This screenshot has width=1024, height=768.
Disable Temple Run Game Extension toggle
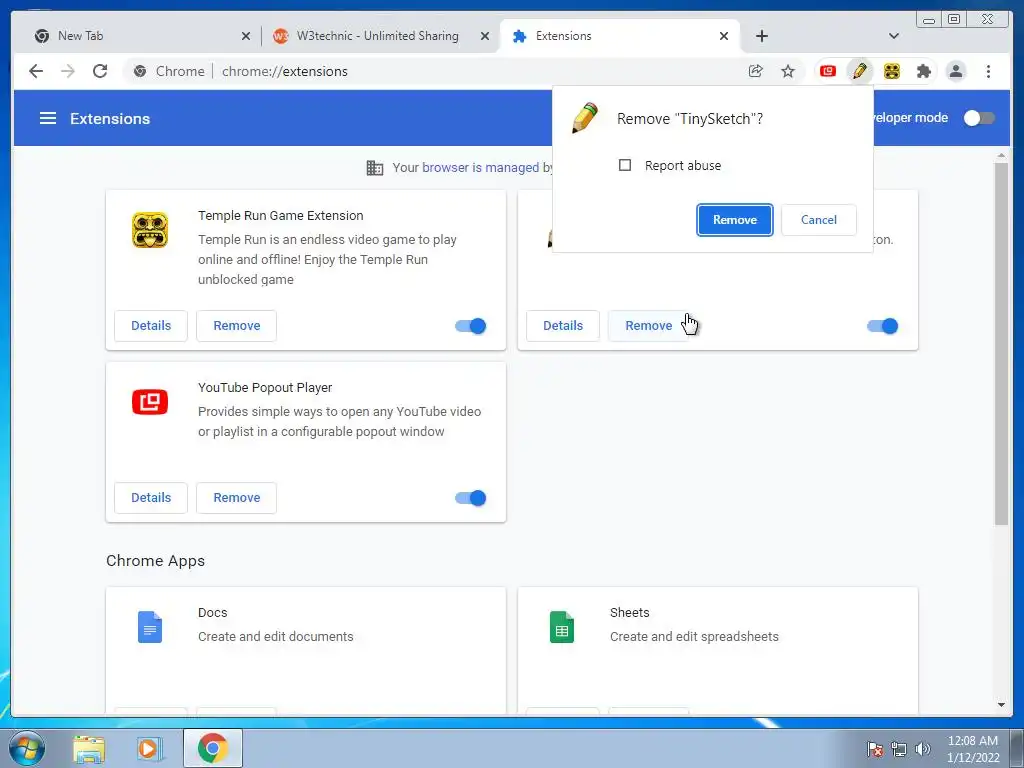[471, 326]
